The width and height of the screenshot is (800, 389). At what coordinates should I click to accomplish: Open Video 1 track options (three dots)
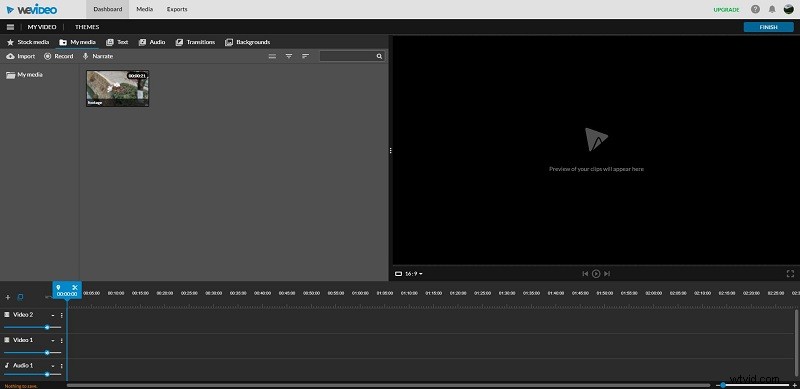coord(62,341)
